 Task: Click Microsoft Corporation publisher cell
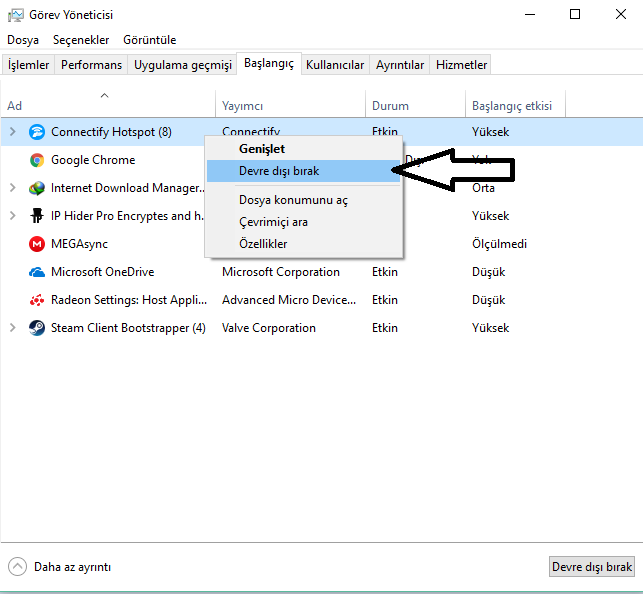pyautogui.click(x=281, y=272)
